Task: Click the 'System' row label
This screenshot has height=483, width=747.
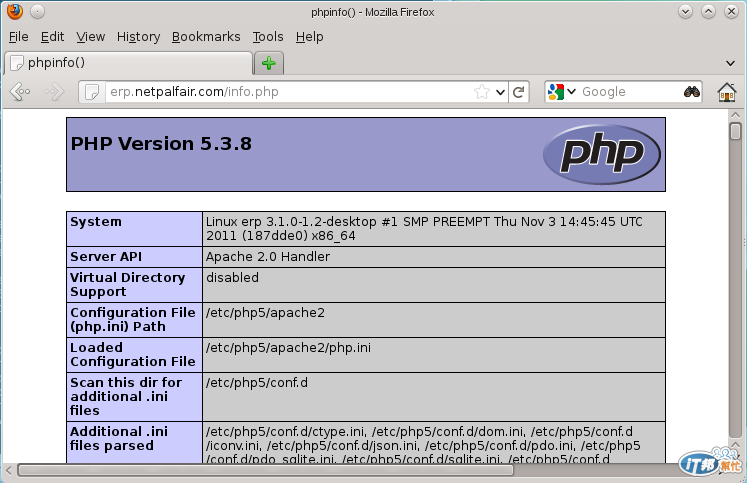Action: coord(96,222)
